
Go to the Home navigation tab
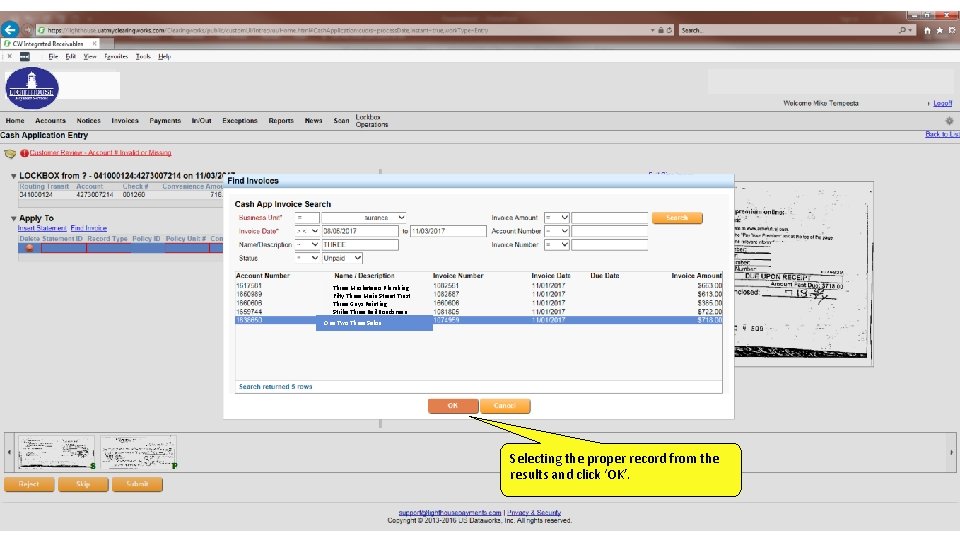coord(15,121)
